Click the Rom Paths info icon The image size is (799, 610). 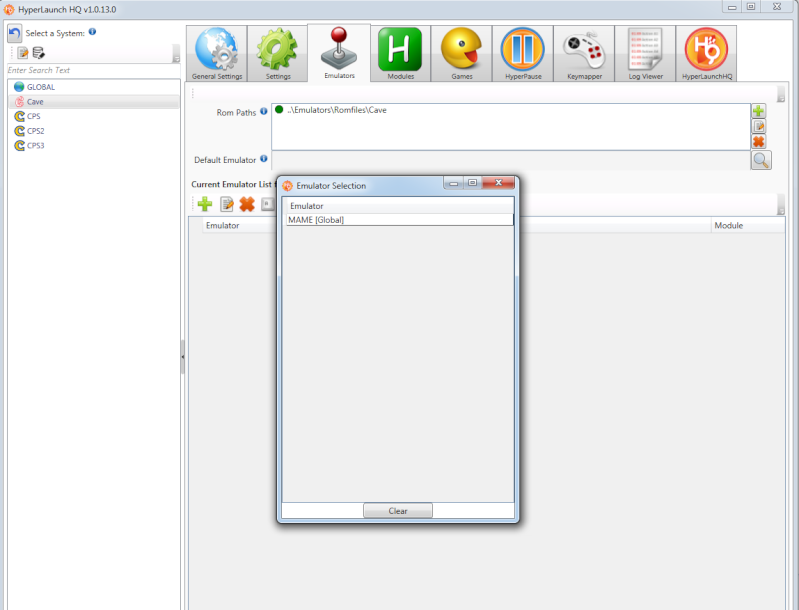pyautogui.click(x=263, y=111)
